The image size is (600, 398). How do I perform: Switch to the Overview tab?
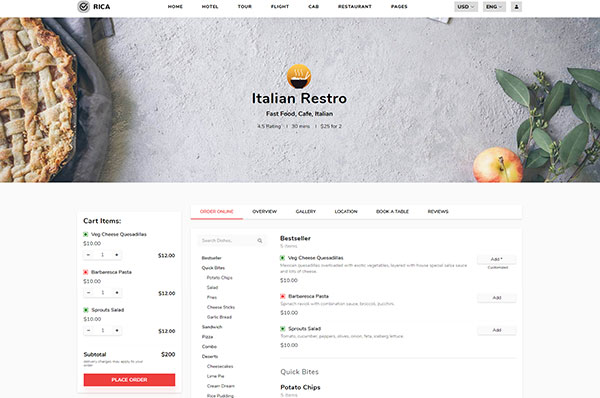click(264, 212)
